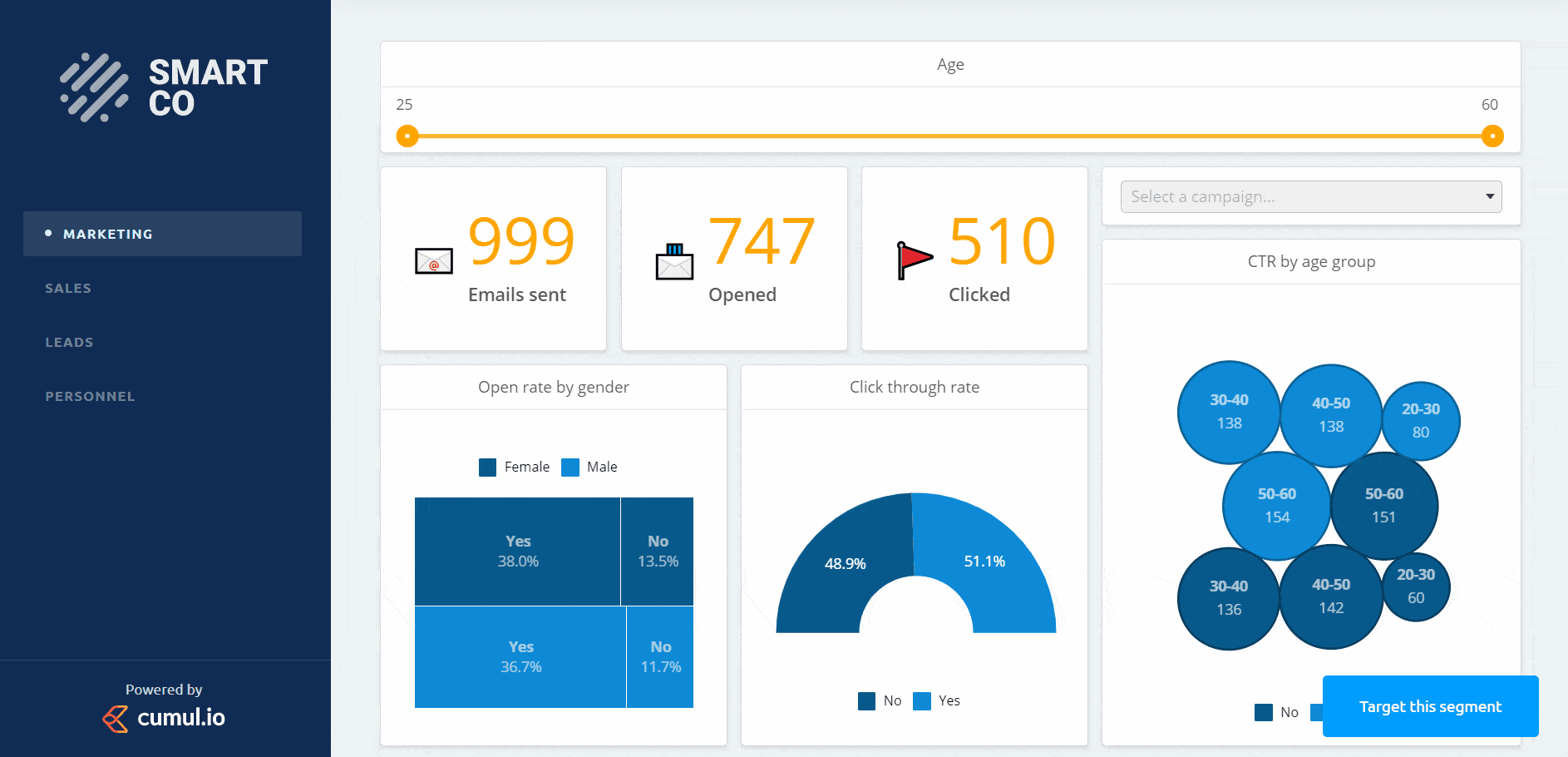This screenshot has height=757, width=1568.
Task: Click the opened mail icon beside 747
Action: 674,260
